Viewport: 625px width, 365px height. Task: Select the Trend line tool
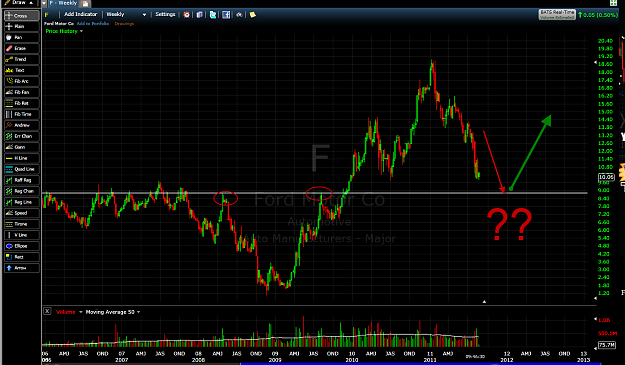tap(22, 59)
